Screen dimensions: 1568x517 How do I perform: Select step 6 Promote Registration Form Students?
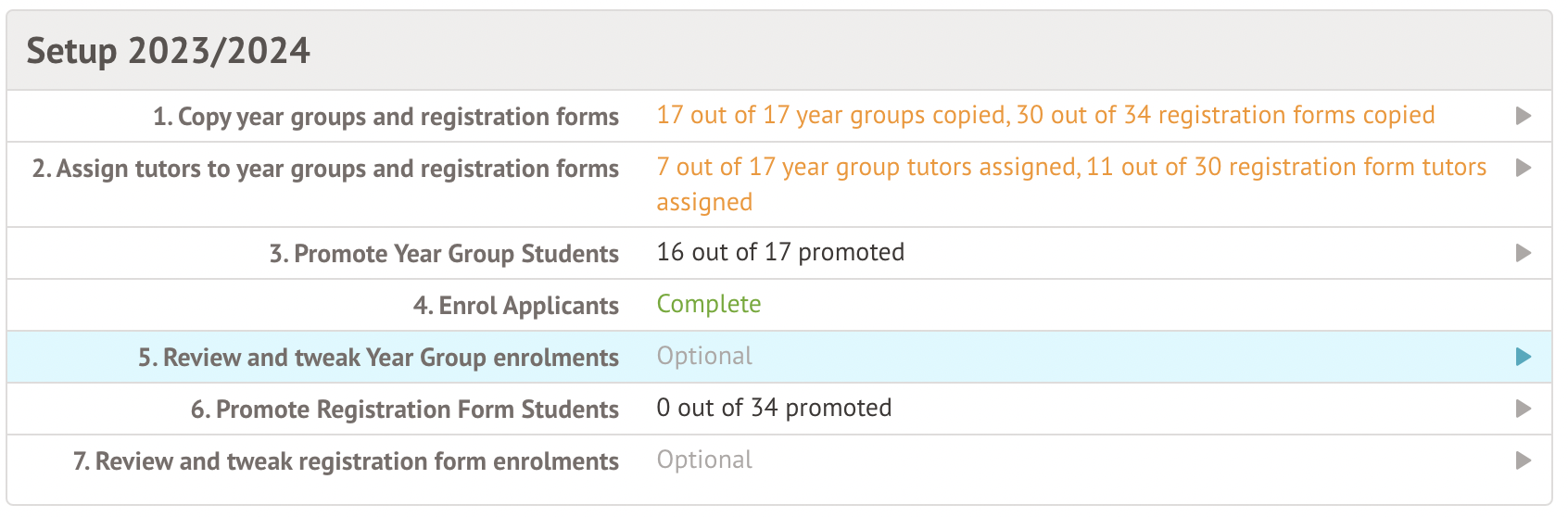point(404,410)
